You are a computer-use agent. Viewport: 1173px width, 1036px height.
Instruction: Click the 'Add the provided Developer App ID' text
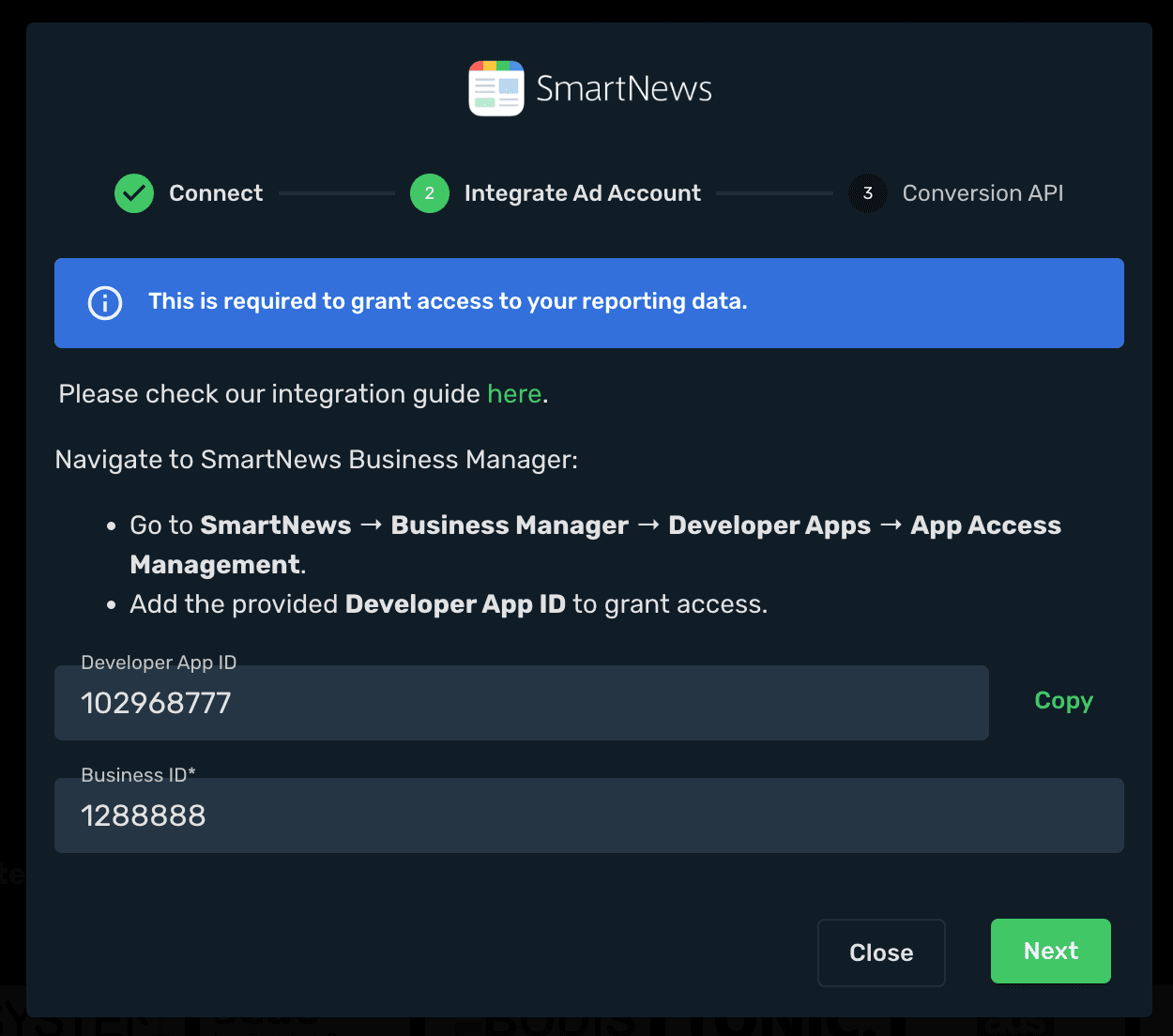(x=449, y=604)
